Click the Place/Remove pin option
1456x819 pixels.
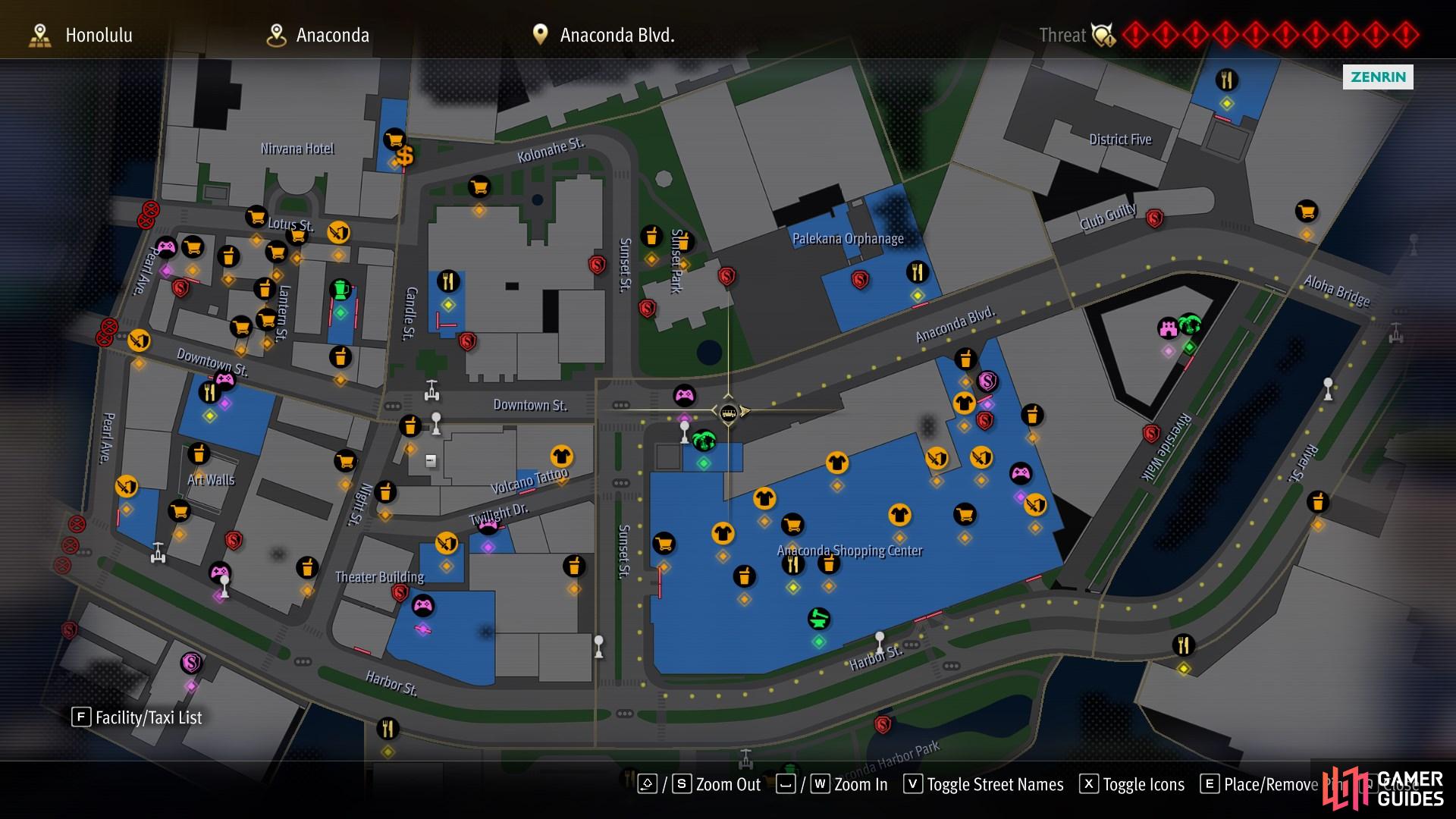point(1260,784)
